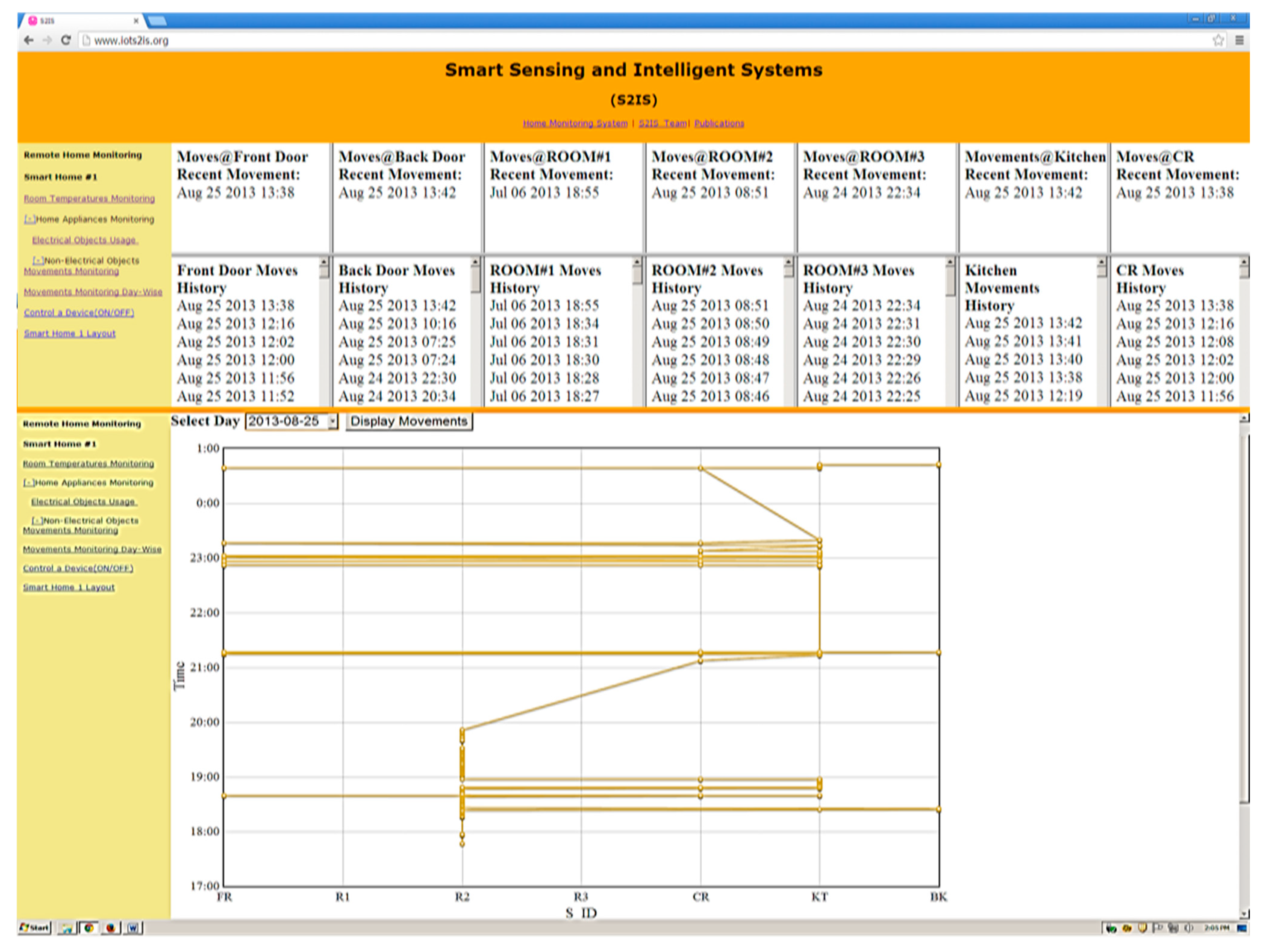Open Home Monitoring System header link
Viewport: 1272px width, 952px height.
point(575,123)
